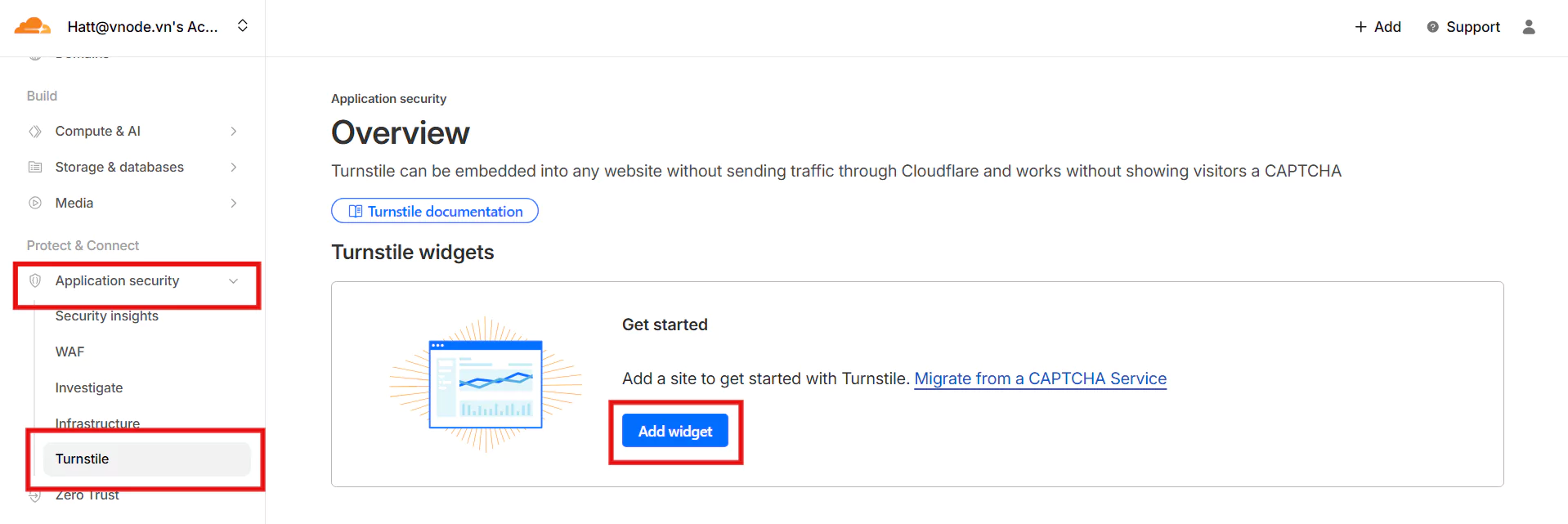Expand the Compute & AI section
Screen dimensions: 1568x524
234,132
